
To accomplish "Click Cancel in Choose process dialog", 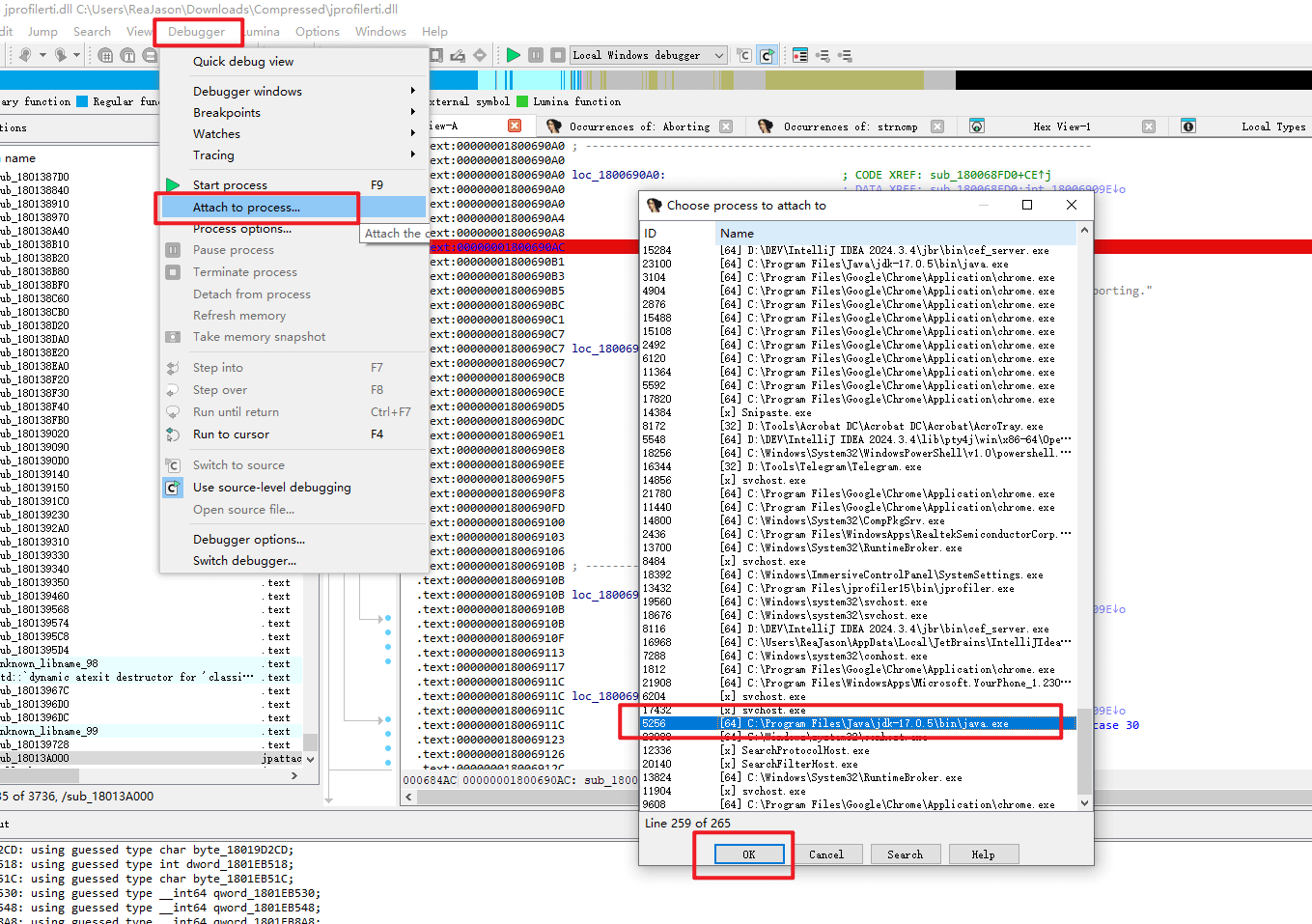I will pos(826,854).
